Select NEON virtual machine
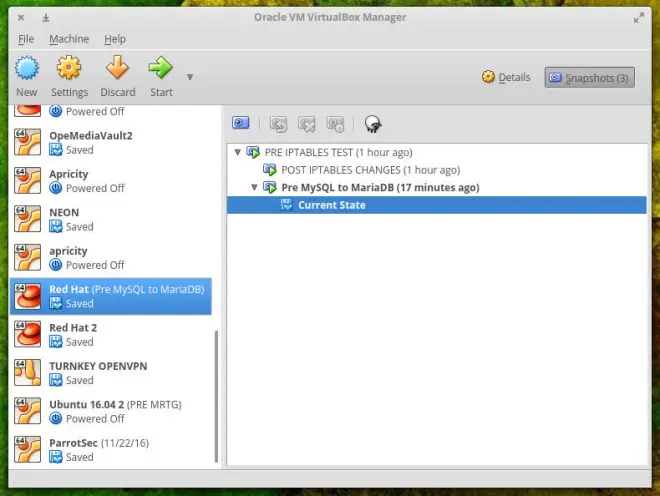 tap(111, 219)
